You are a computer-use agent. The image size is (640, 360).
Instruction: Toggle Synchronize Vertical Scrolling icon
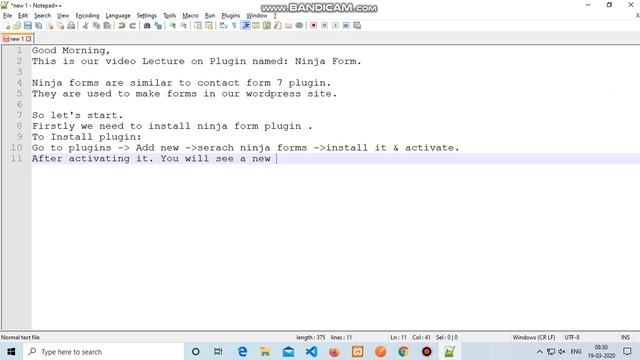point(198,26)
